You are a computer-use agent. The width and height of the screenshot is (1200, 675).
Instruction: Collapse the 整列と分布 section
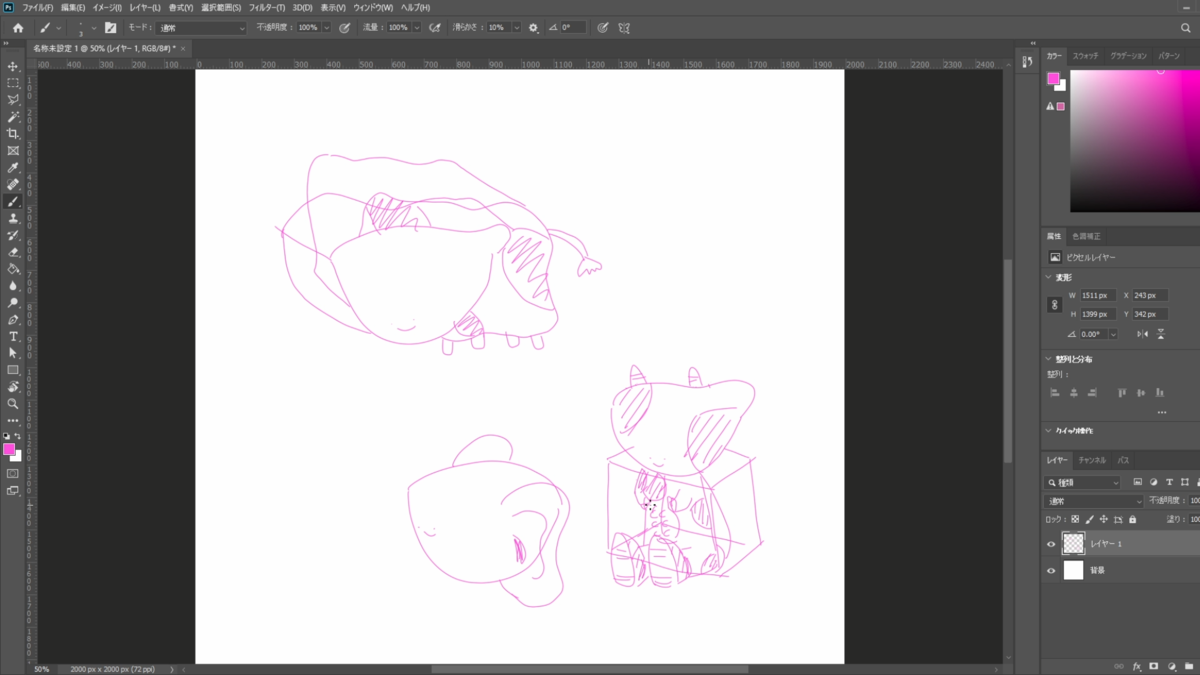coord(1048,359)
